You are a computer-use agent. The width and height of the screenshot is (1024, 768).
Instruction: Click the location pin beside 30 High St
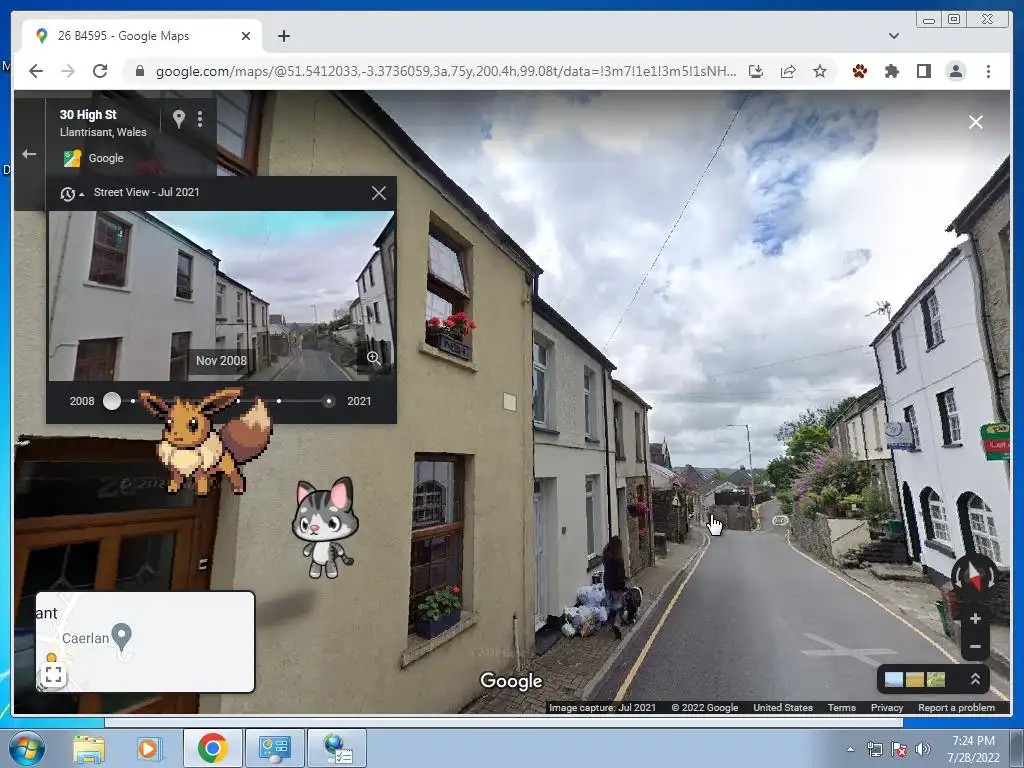point(178,118)
